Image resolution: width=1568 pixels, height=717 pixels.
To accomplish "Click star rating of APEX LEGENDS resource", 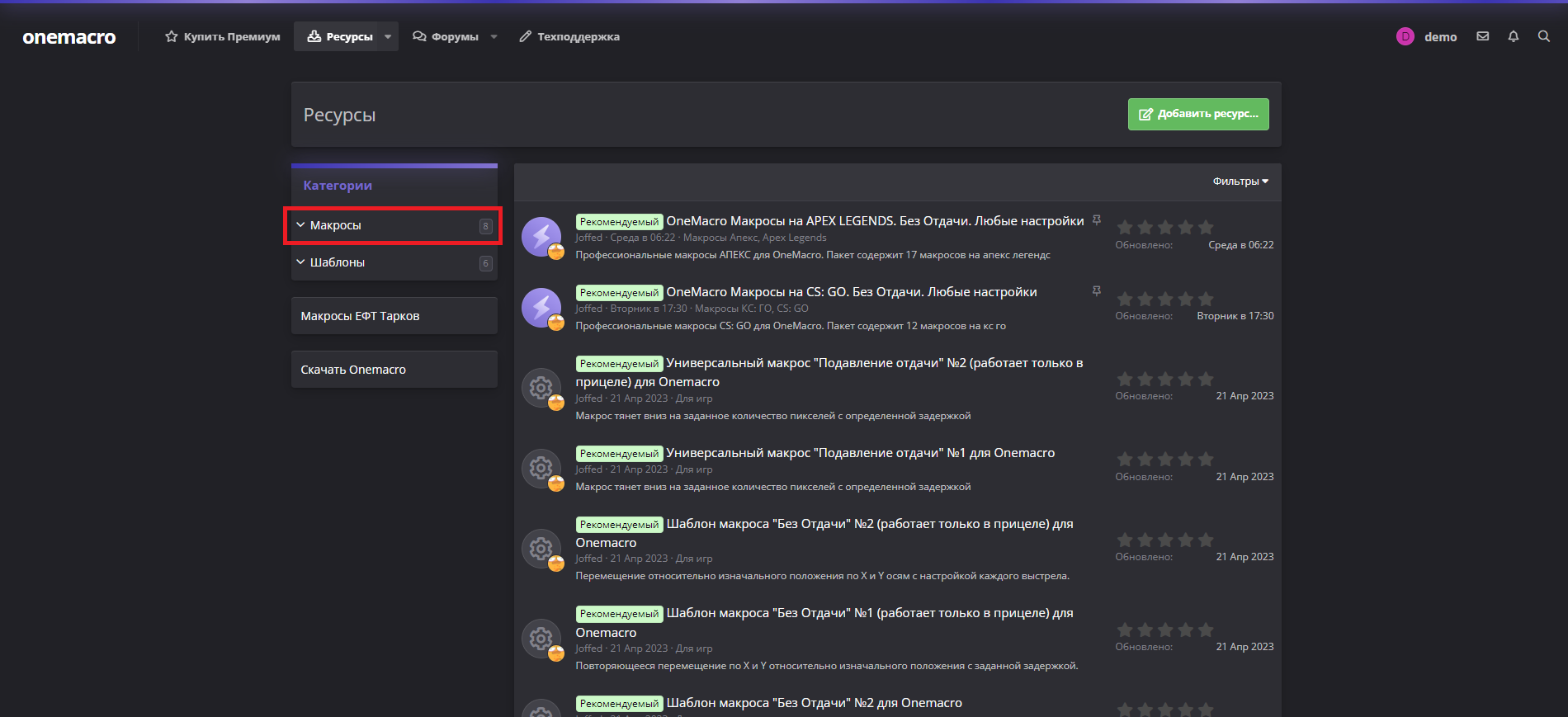I will 1165,227.
